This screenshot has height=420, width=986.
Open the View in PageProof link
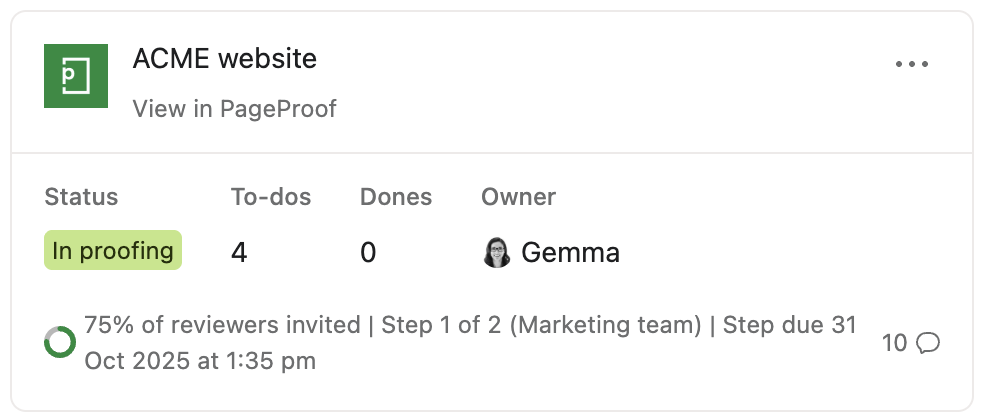point(234,109)
